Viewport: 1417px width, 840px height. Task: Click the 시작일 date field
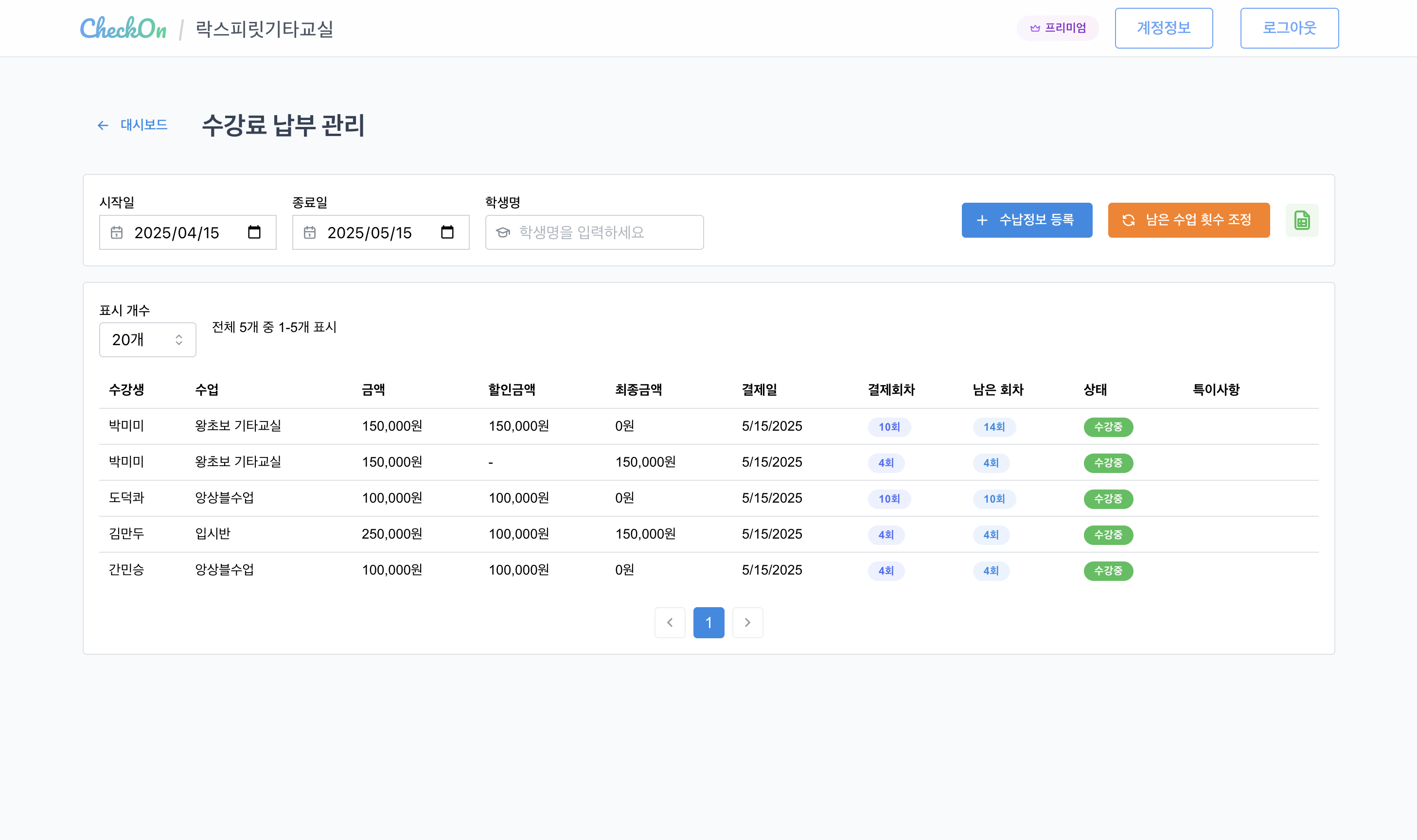pyautogui.click(x=177, y=233)
